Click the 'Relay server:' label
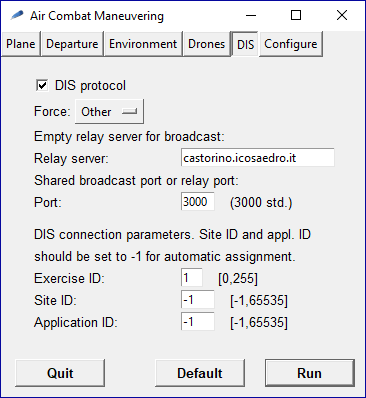The width and height of the screenshot is (366, 398). coord(71,158)
